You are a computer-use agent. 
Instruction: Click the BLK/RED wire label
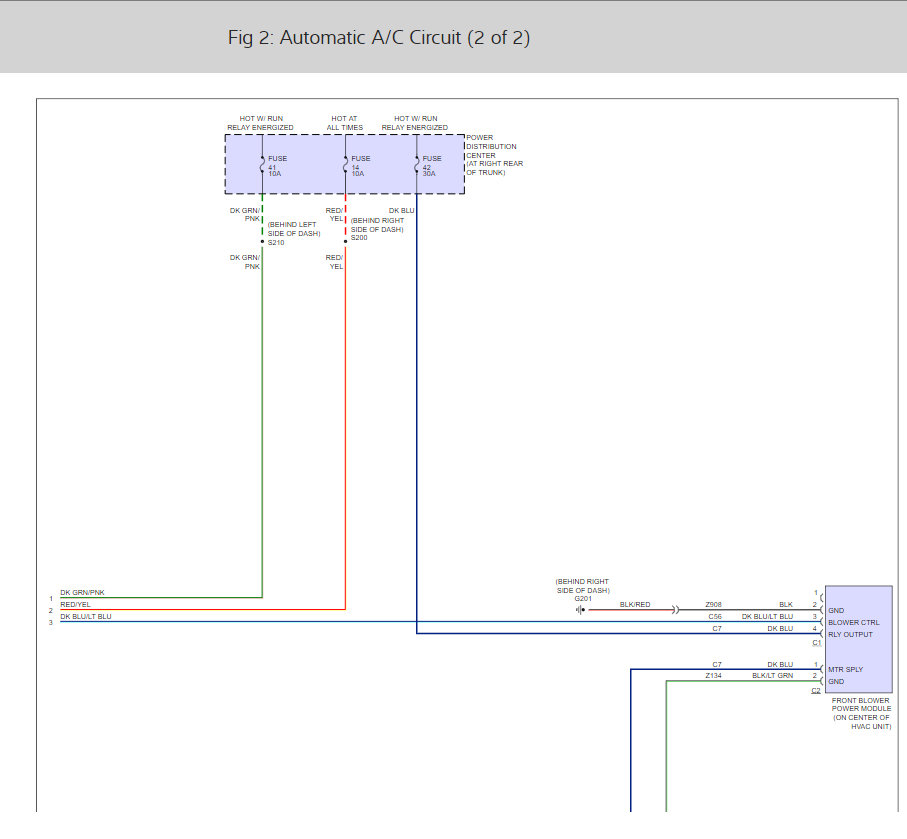point(635,605)
